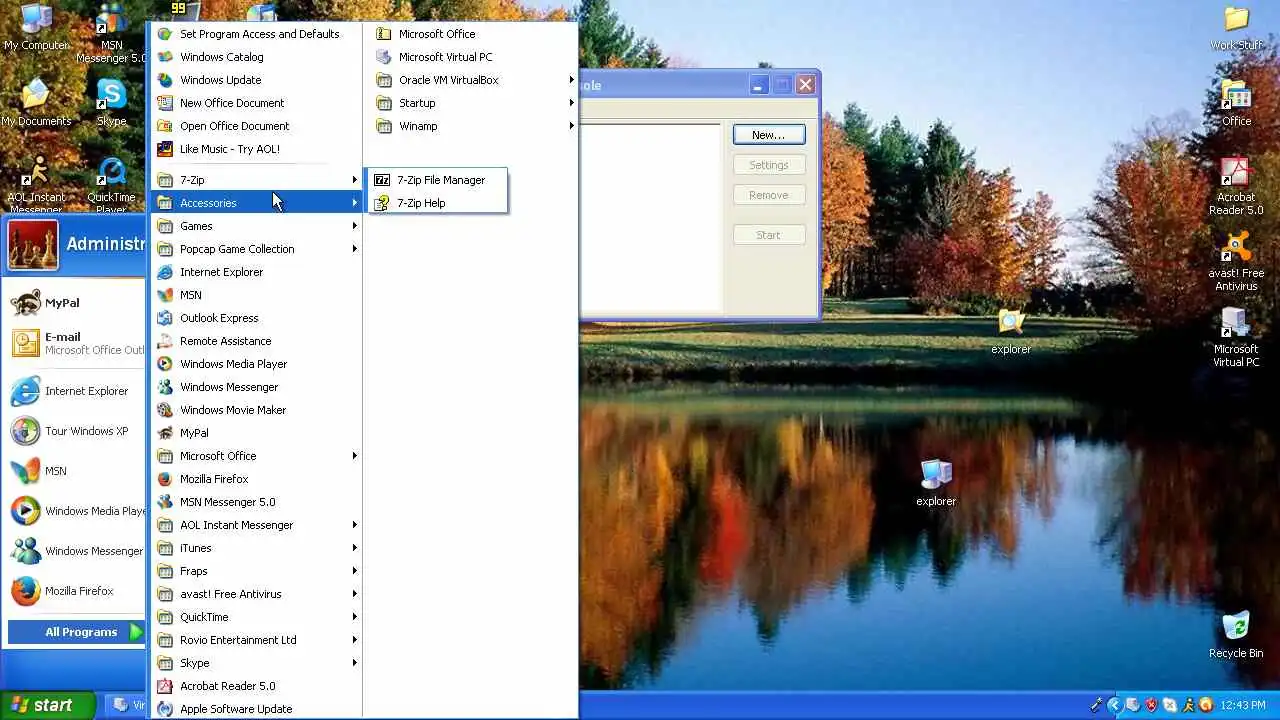Click the MSN Messenger 5.0 menu icon
Viewport: 1280px width, 720px height.
[x=165, y=502]
